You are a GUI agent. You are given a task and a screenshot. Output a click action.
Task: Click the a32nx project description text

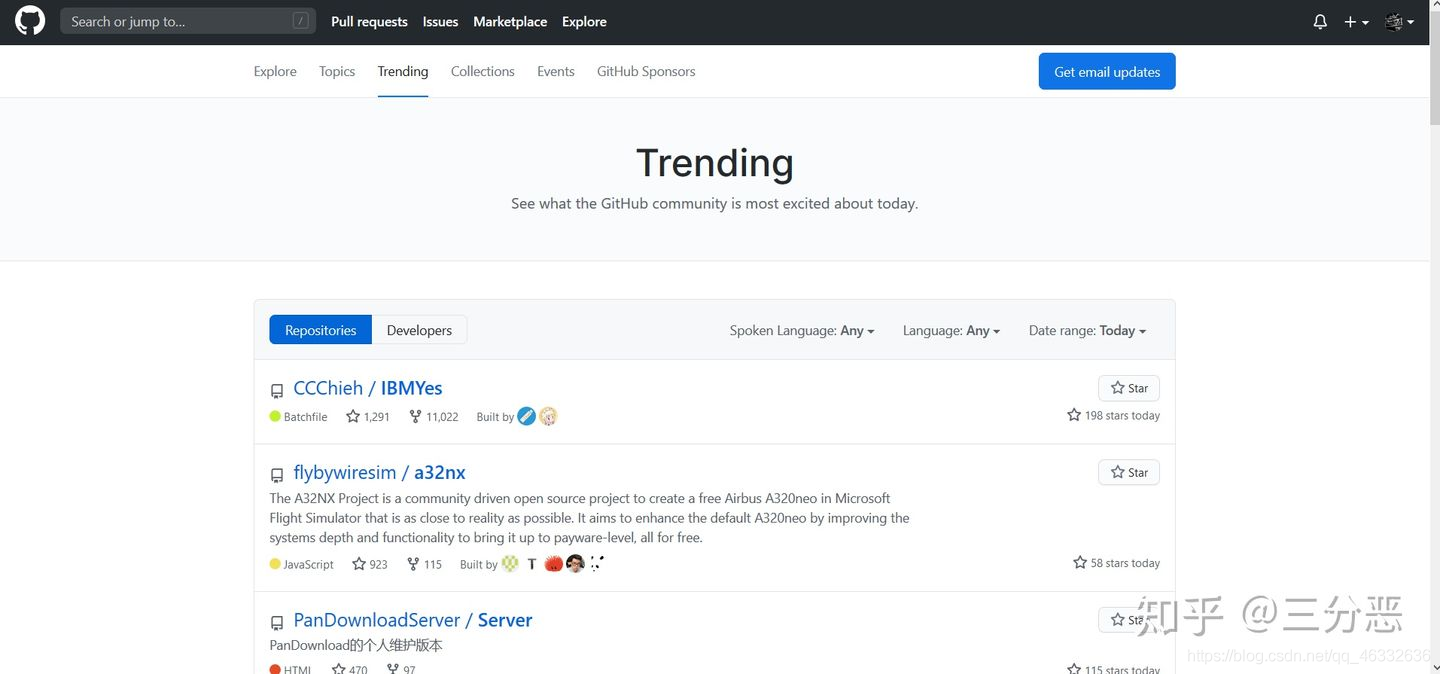pos(589,518)
